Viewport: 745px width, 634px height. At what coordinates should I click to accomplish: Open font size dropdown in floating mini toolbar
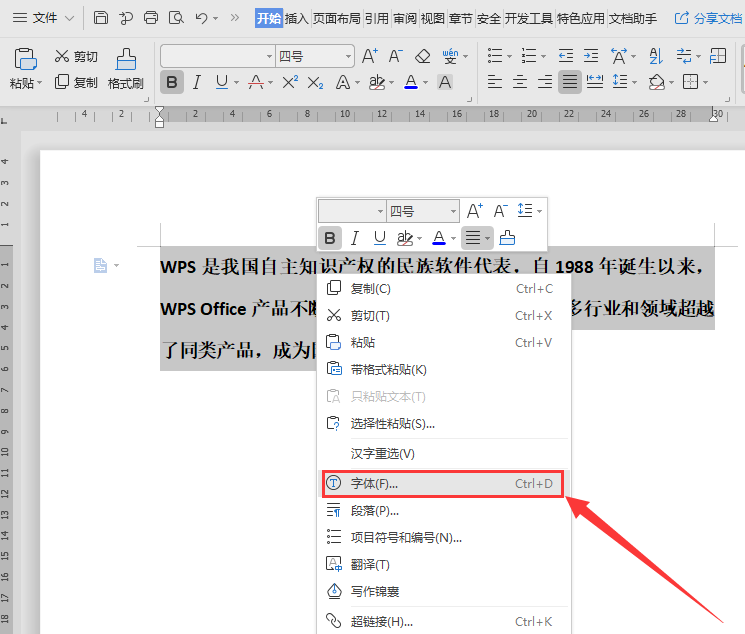point(453,211)
